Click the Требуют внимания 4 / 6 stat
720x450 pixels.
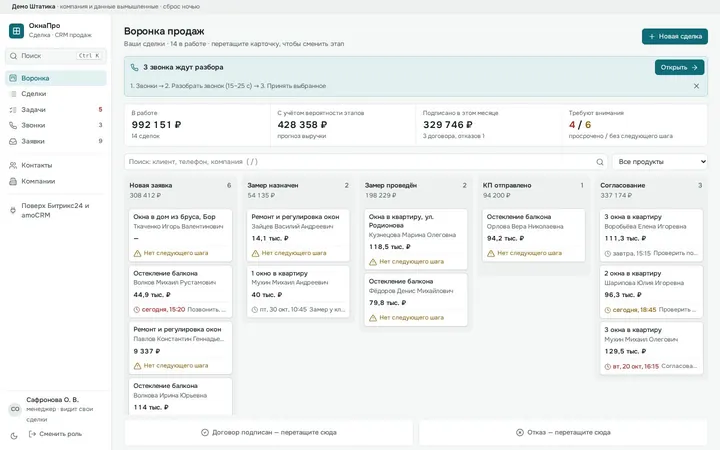[x=635, y=125]
